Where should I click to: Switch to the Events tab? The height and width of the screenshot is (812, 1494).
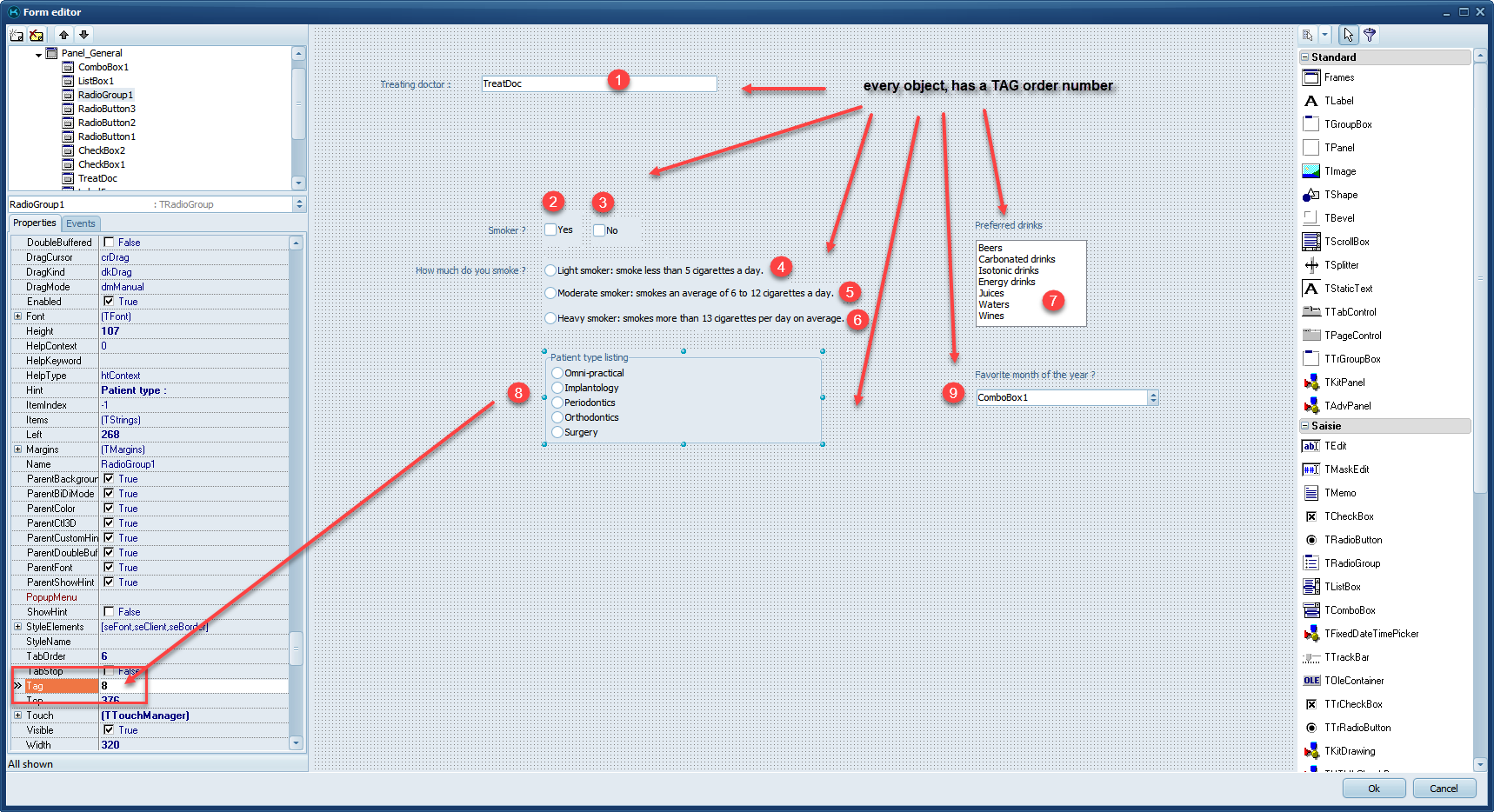tap(81, 223)
